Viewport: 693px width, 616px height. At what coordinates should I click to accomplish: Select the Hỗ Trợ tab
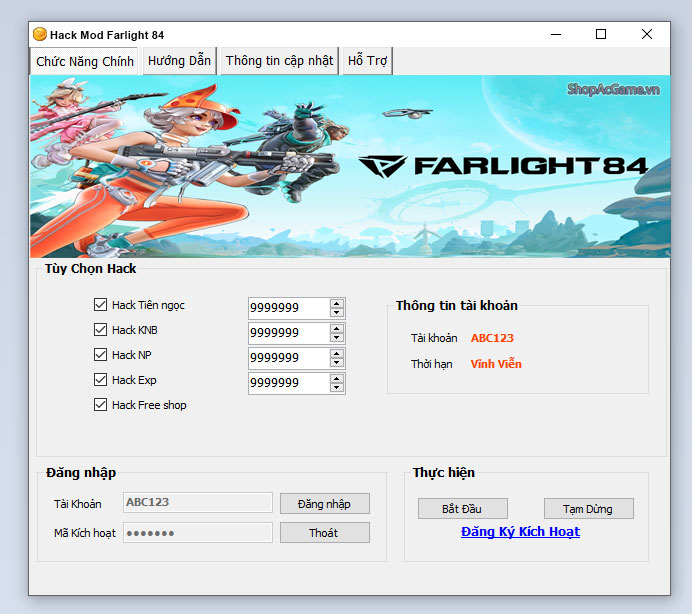[x=367, y=61]
